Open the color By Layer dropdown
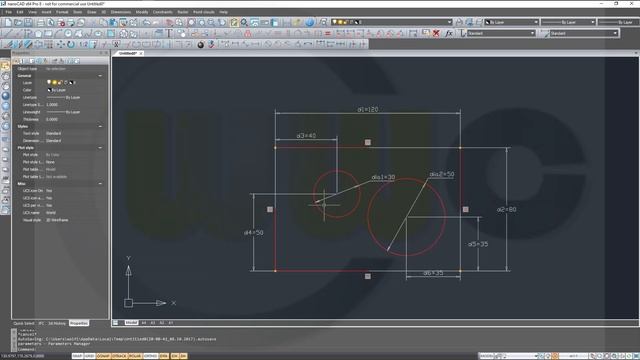The height and width of the screenshot is (360, 640). pyautogui.click(x=511, y=22)
